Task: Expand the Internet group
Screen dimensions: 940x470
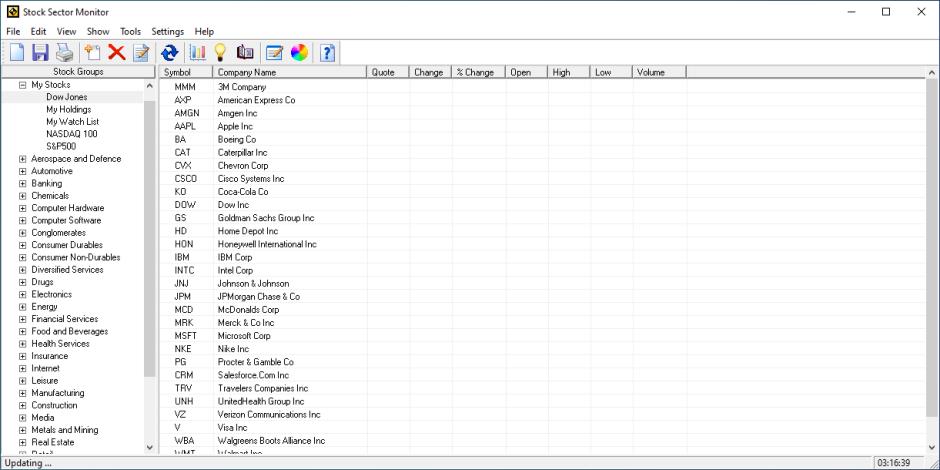Action: pyautogui.click(x=23, y=368)
